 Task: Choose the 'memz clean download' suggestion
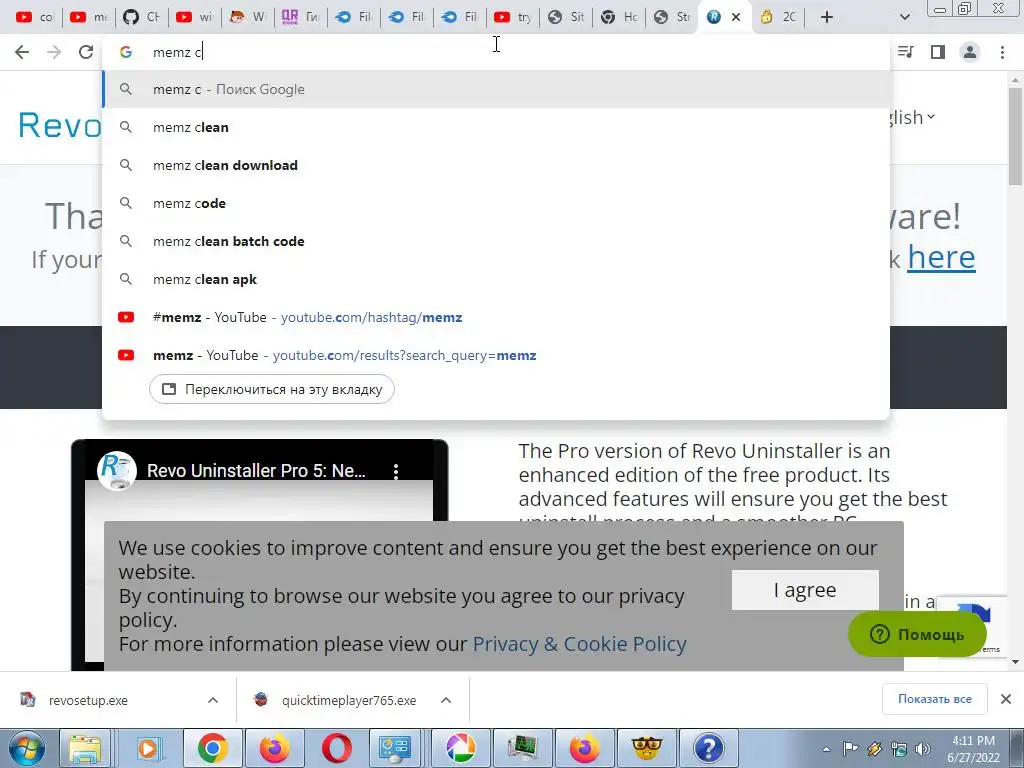pyautogui.click(x=496, y=165)
